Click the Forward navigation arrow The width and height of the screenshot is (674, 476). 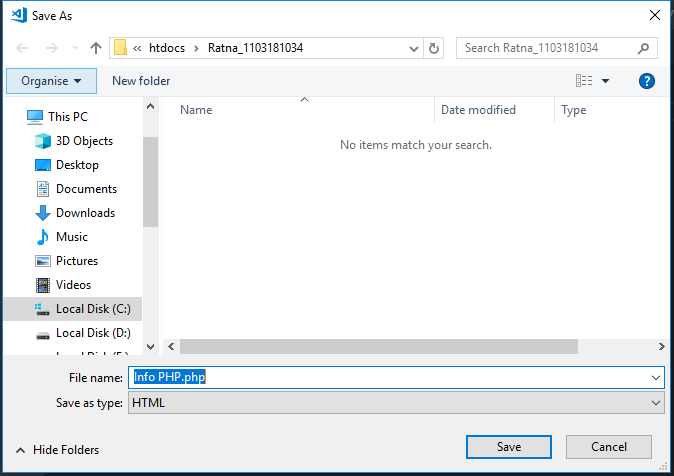[x=52, y=48]
